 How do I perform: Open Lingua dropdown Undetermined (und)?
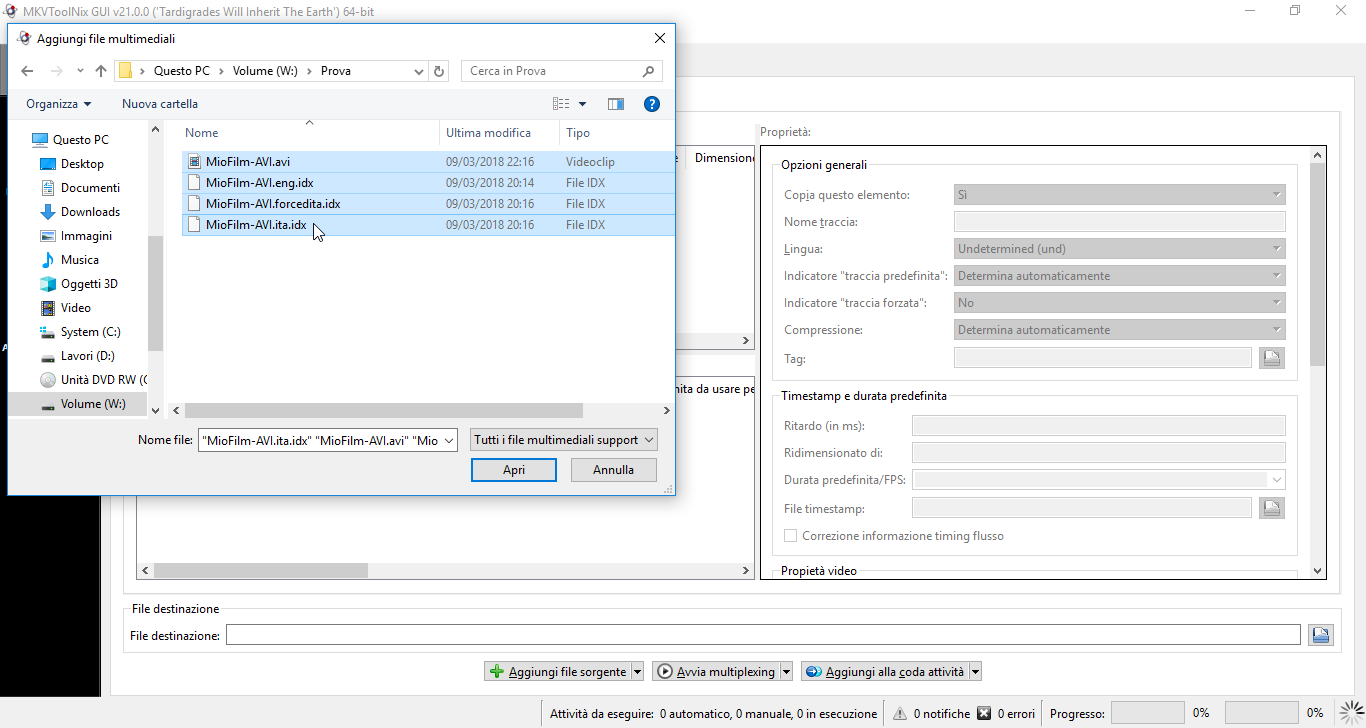tap(1120, 249)
